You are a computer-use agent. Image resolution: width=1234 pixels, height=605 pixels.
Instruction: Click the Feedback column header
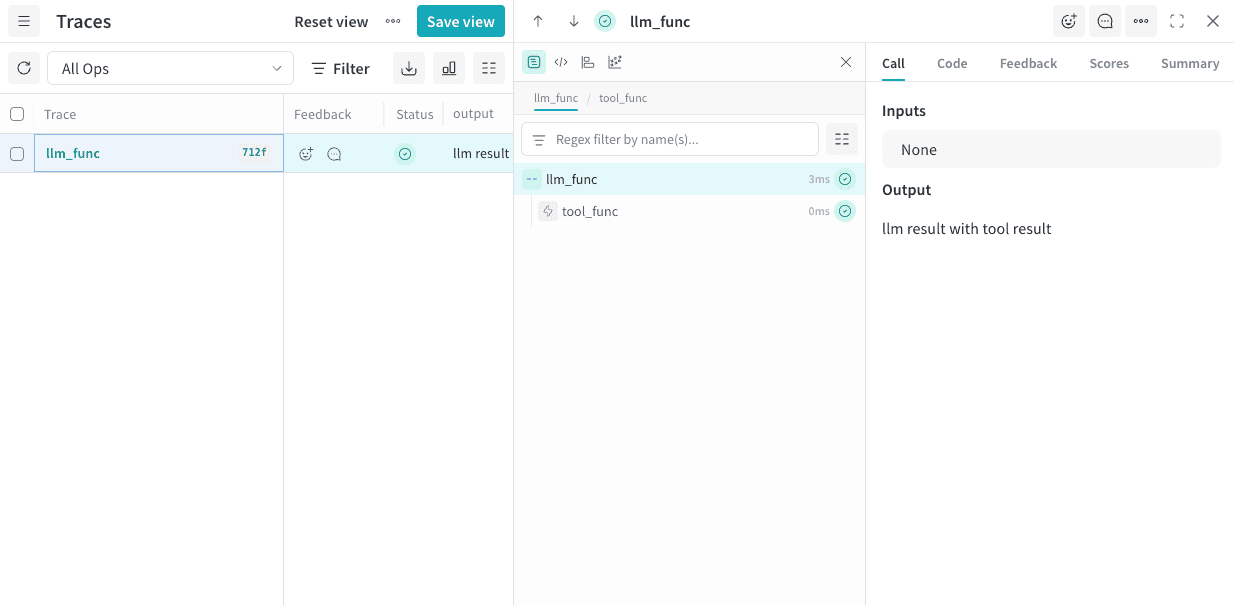pyautogui.click(x=323, y=114)
